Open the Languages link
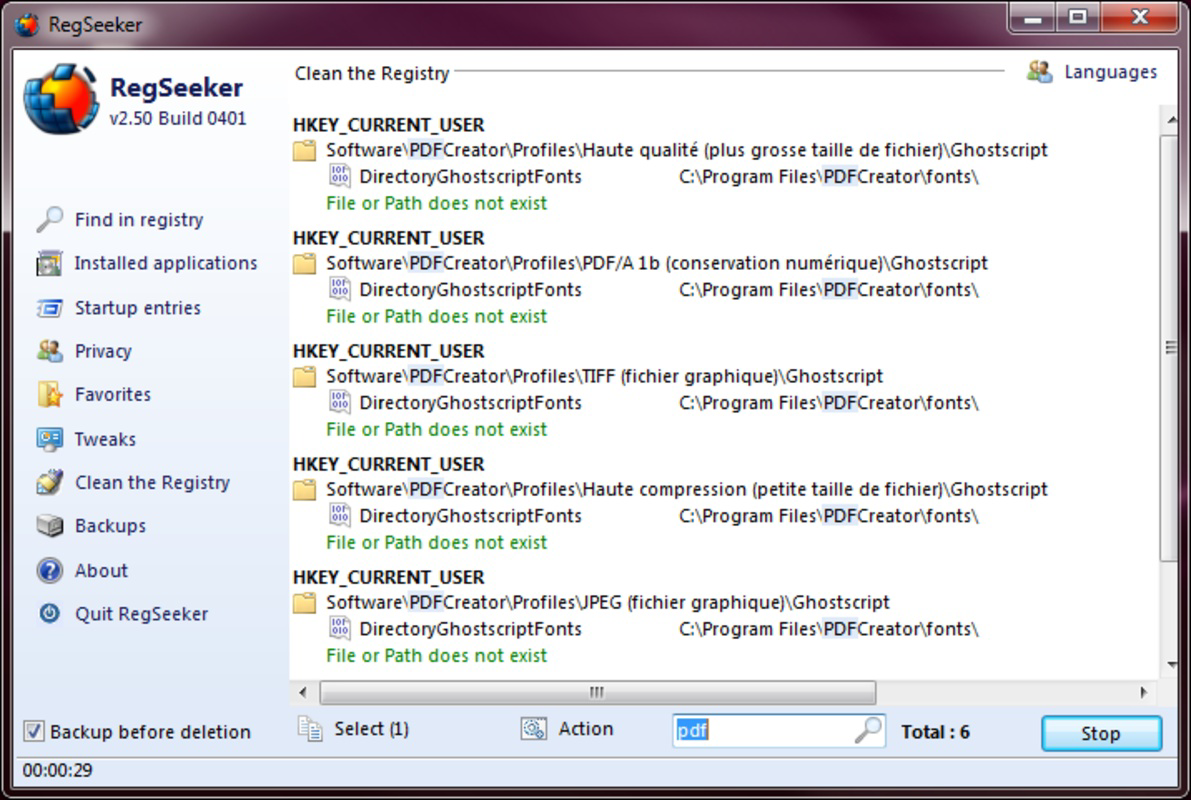The image size is (1191, 800). coord(1110,72)
